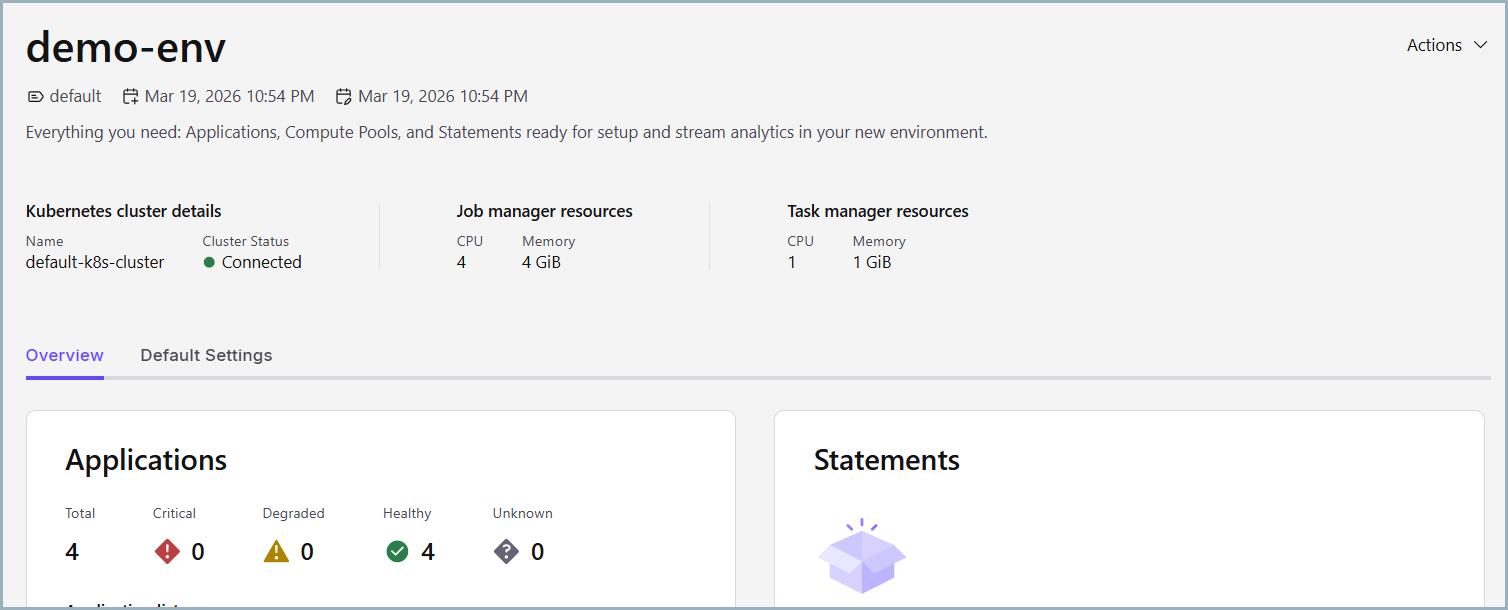
Task: Click the green Connected status dot
Action: tap(209, 263)
